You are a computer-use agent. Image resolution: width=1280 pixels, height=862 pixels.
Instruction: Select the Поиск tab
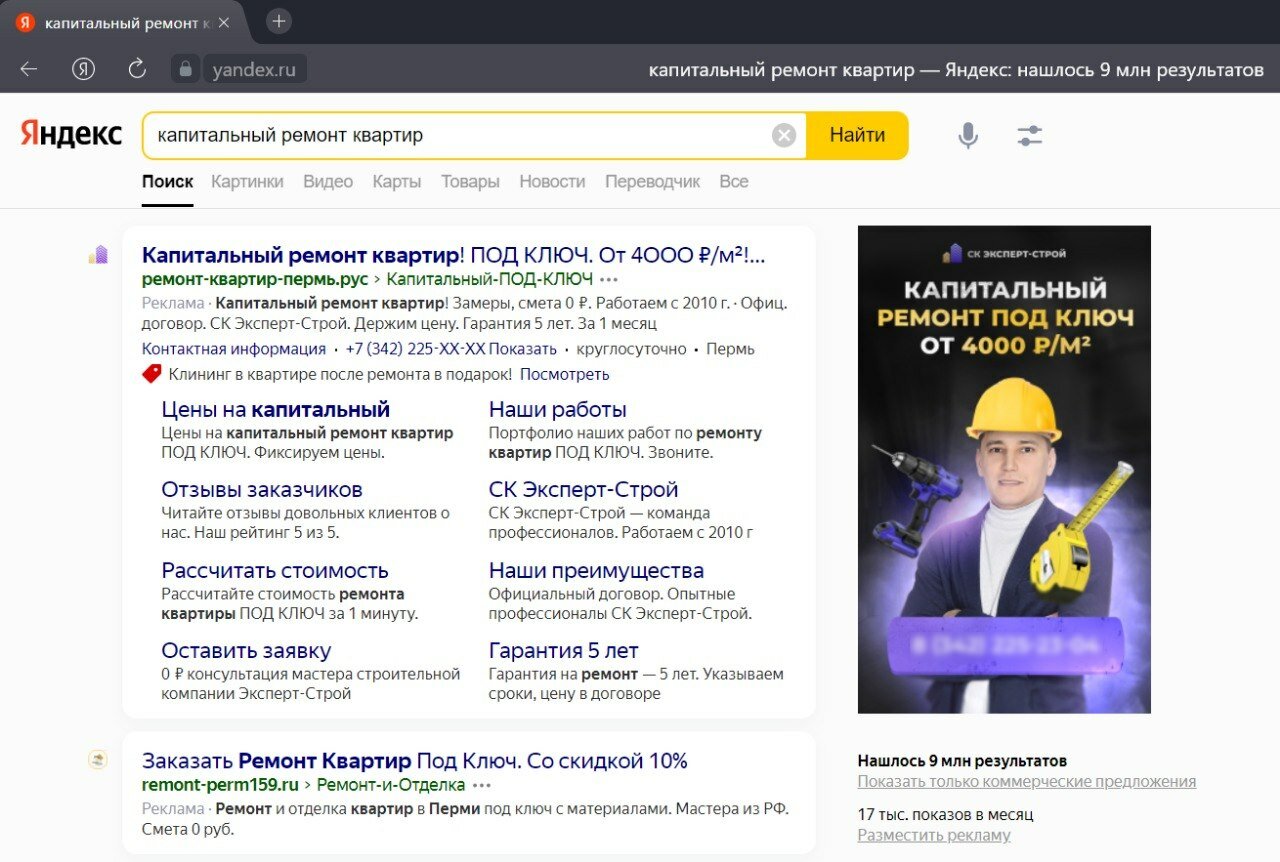[x=167, y=182]
